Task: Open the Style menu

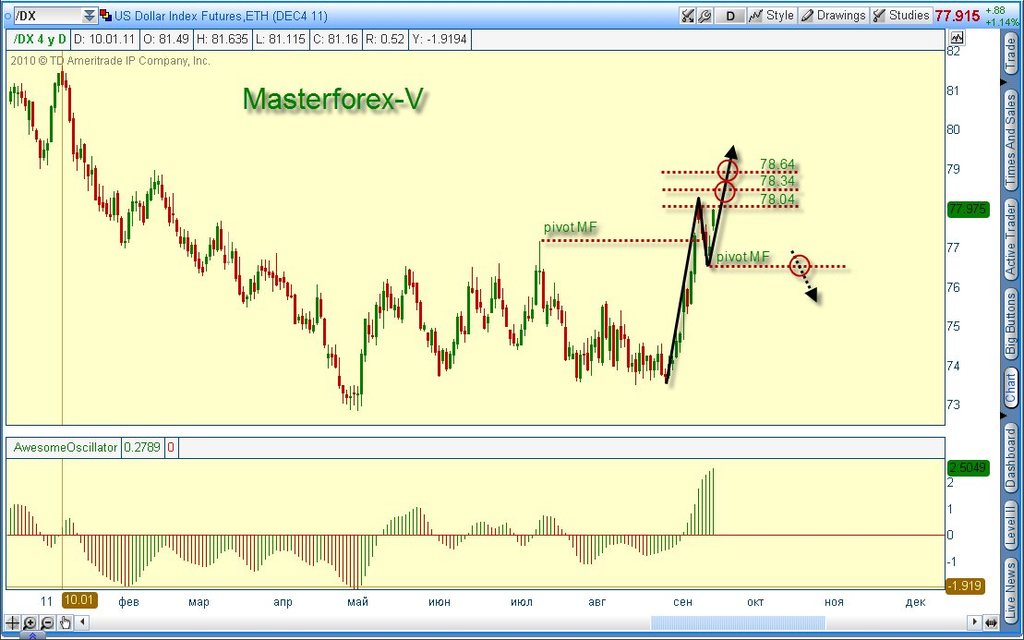Action: 771,16
